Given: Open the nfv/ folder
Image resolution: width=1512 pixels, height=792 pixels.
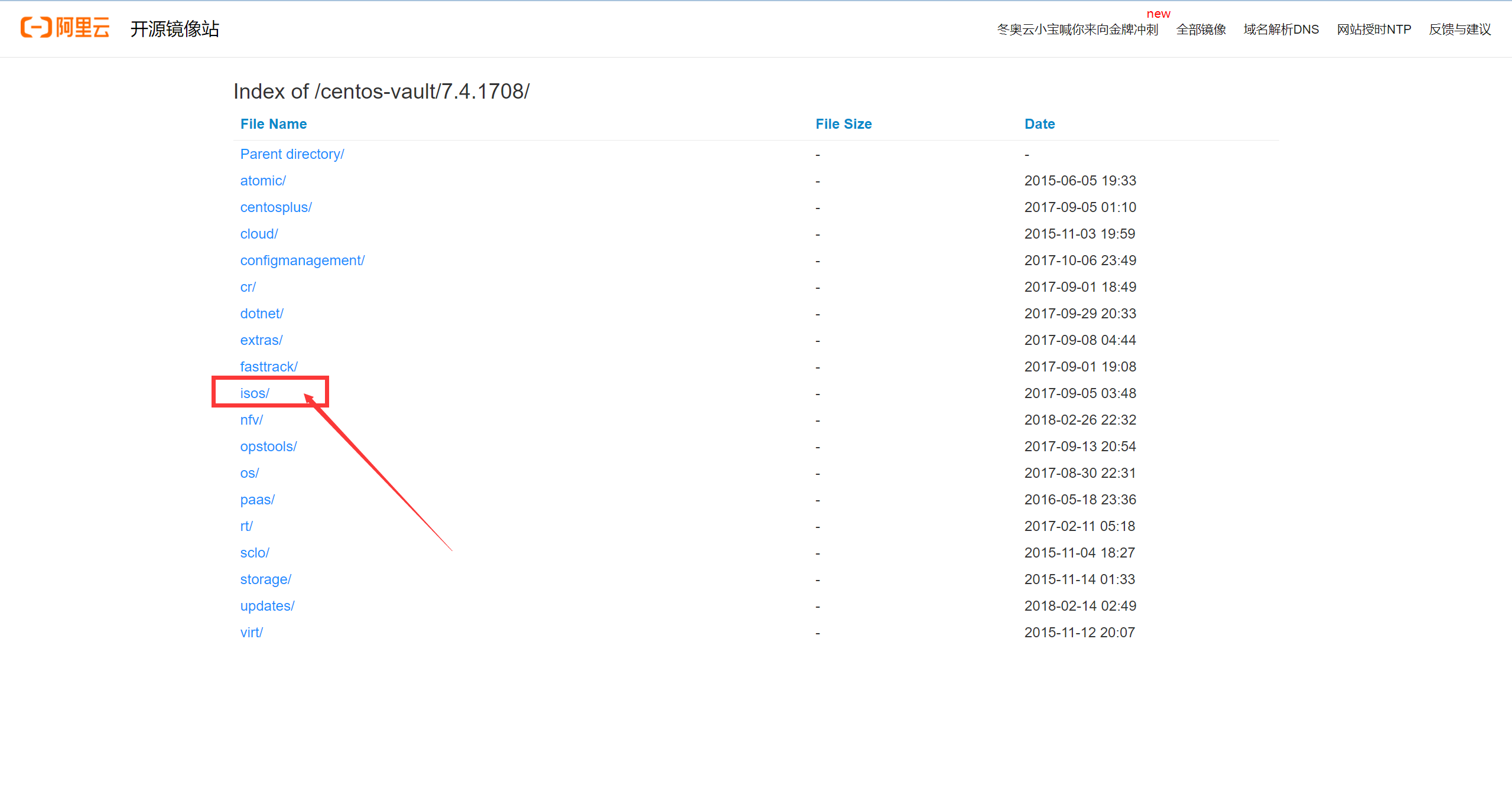Looking at the screenshot, I should [251, 420].
